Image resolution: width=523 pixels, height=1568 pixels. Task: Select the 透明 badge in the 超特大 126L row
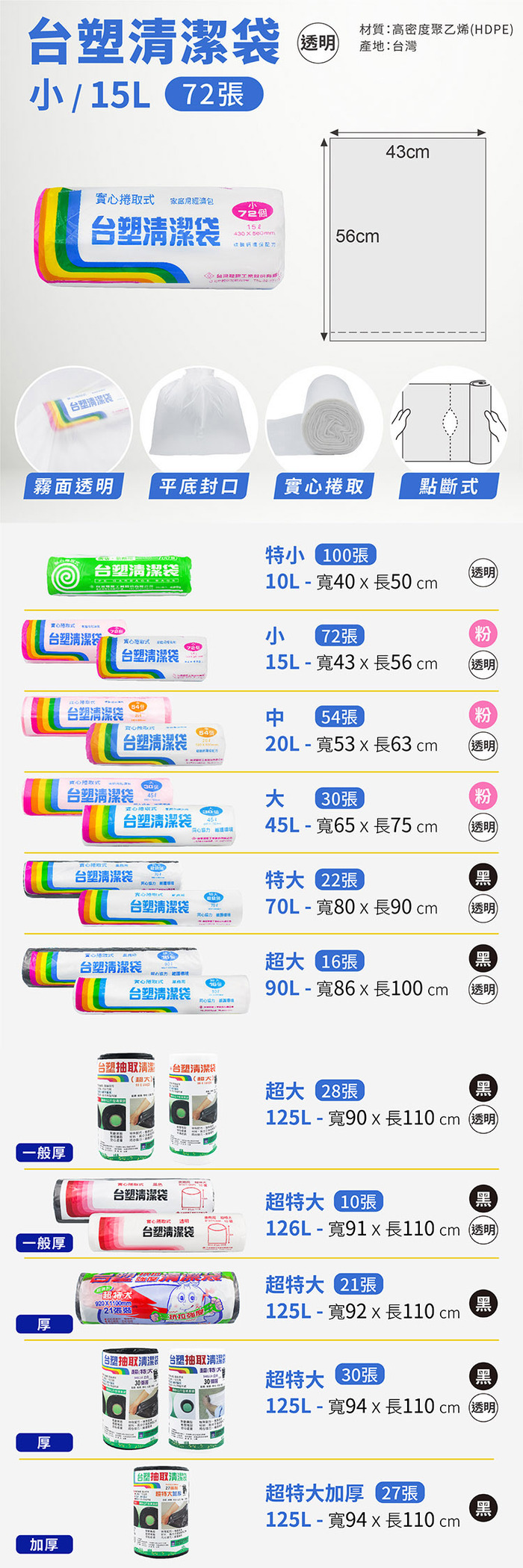click(483, 1230)
